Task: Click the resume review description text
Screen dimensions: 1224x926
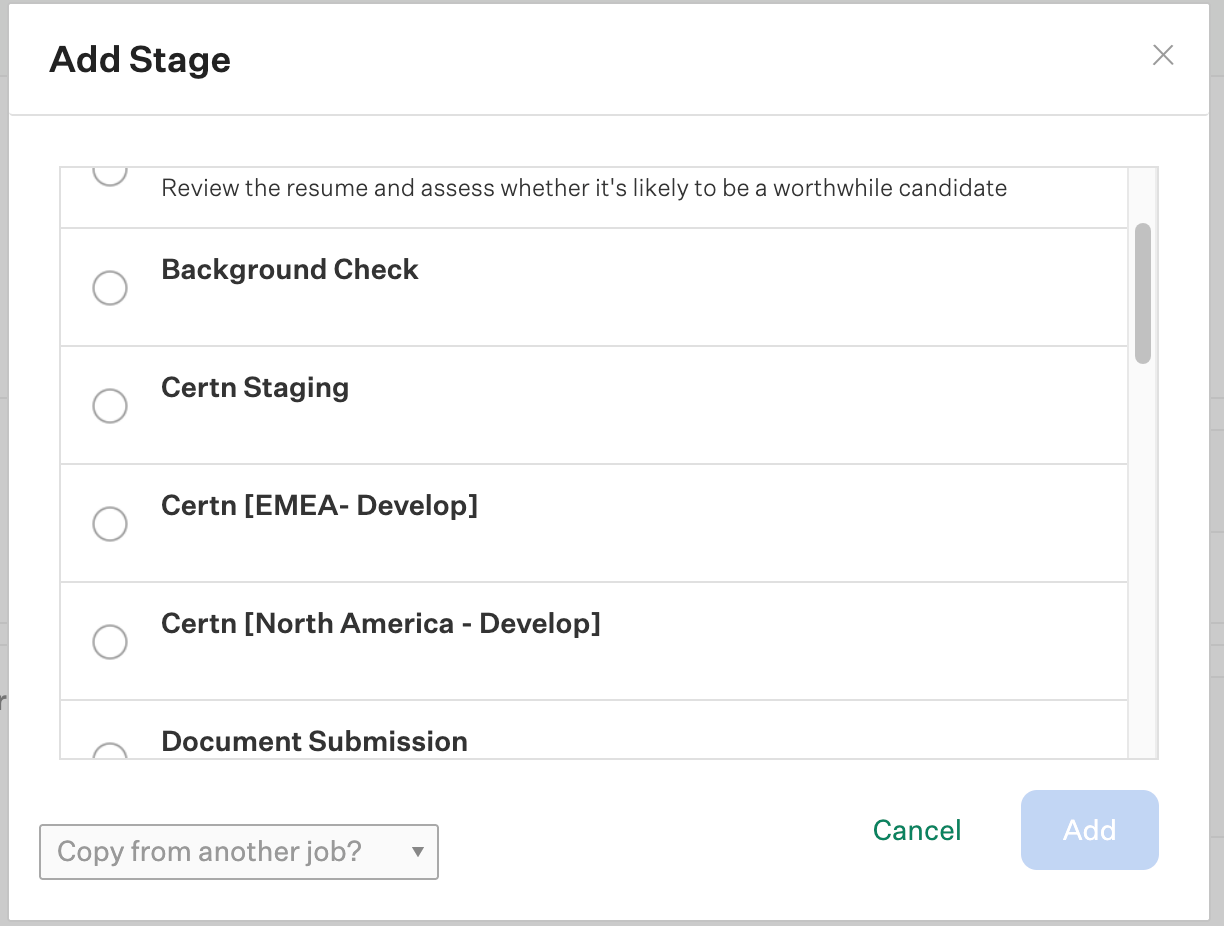Action: click(x=583, y=188)
